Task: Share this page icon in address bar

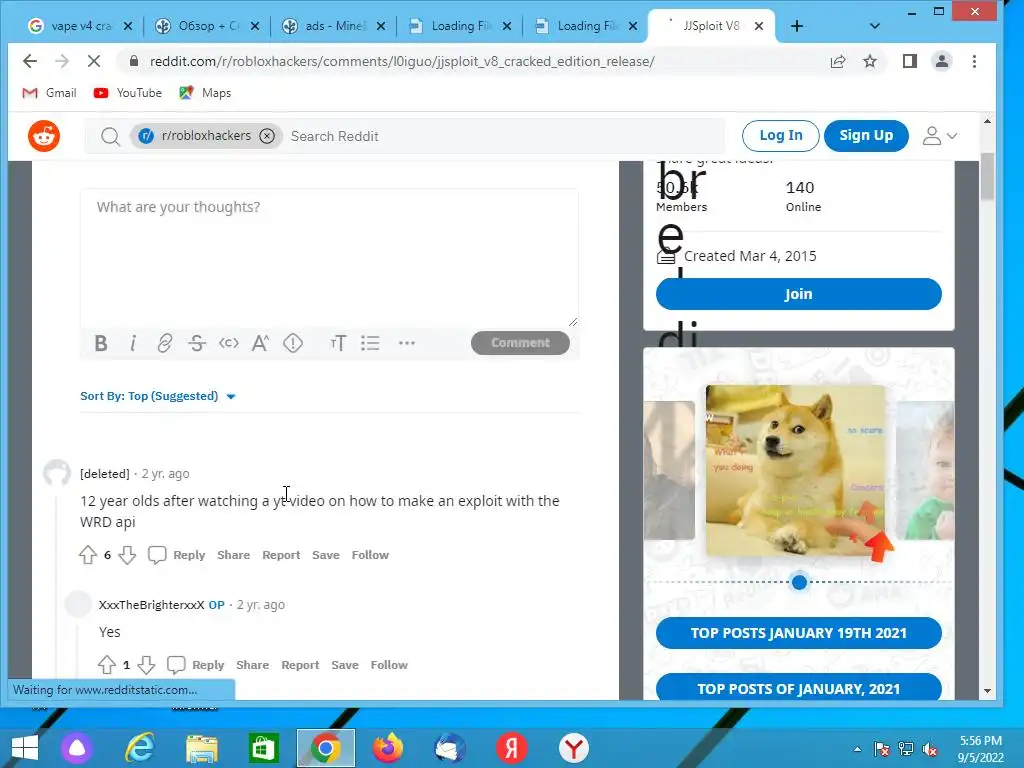Action: (838, 61)
